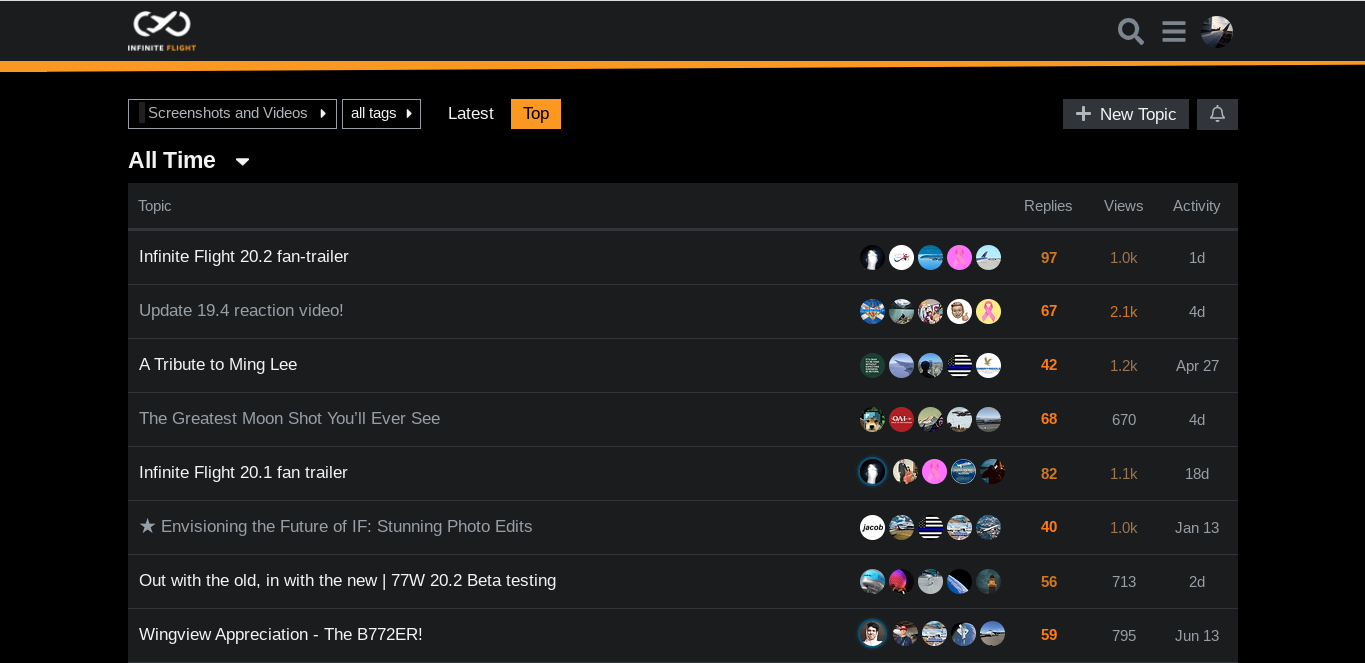Click the 18d activity value
Screen dimensions: 1365x663
[x=1197, y=474]
